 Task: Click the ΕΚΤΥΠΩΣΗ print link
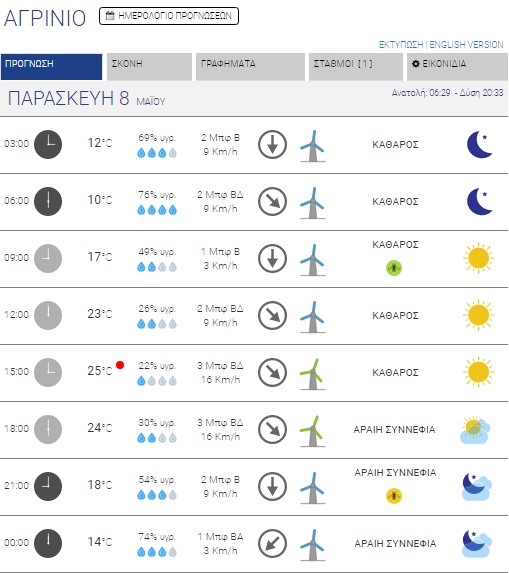pos(401,45)
